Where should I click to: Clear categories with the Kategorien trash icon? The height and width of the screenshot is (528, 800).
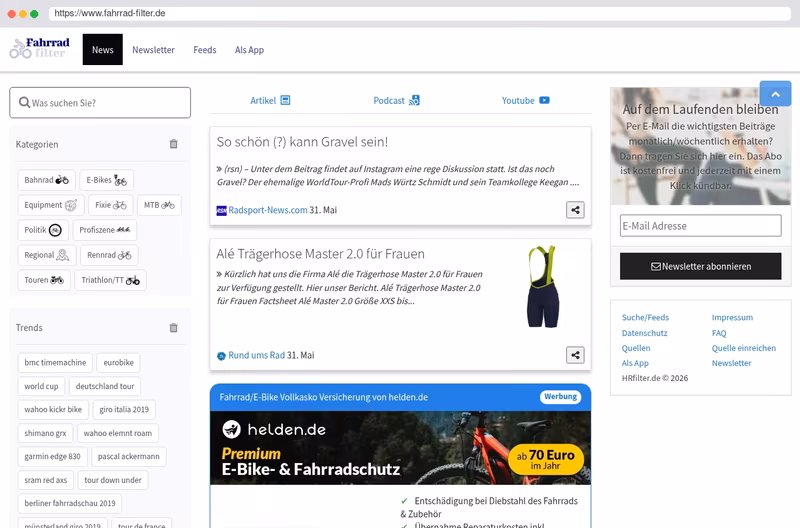point(173,144)
